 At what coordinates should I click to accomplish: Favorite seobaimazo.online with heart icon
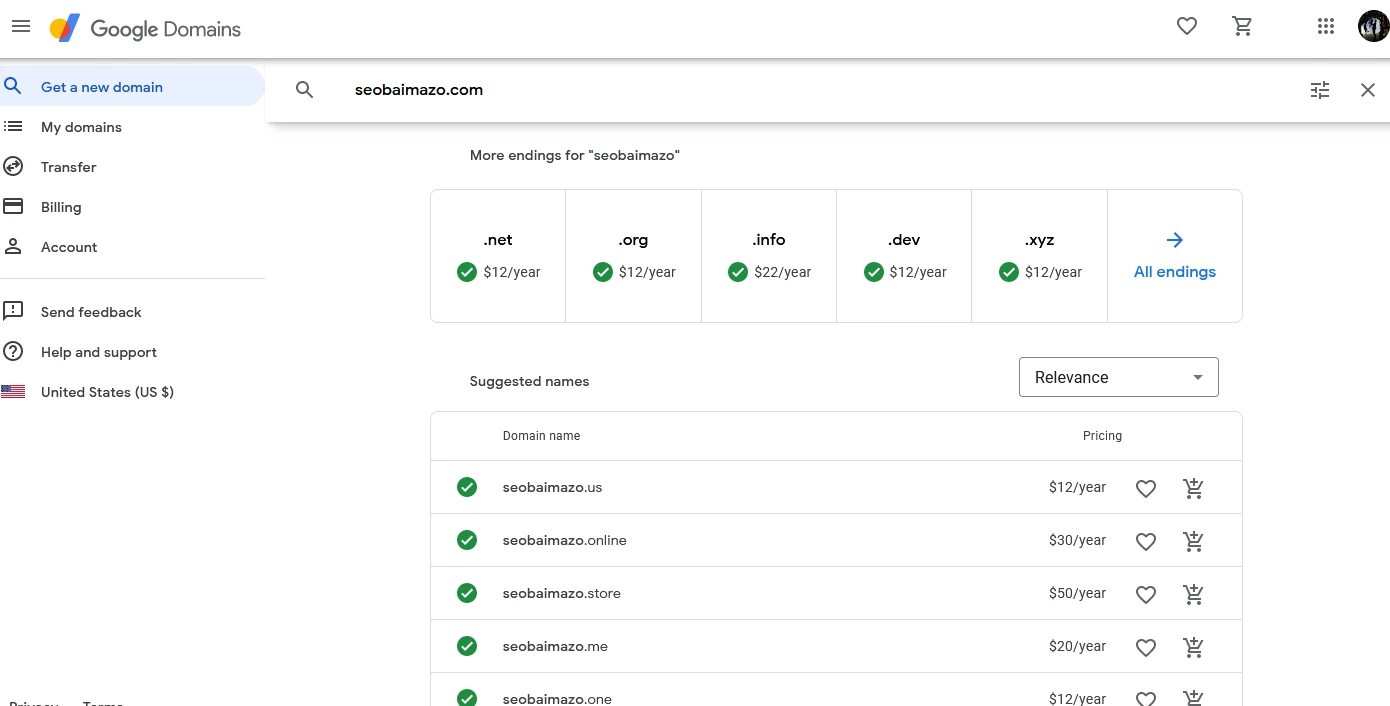click(1146, 541)
